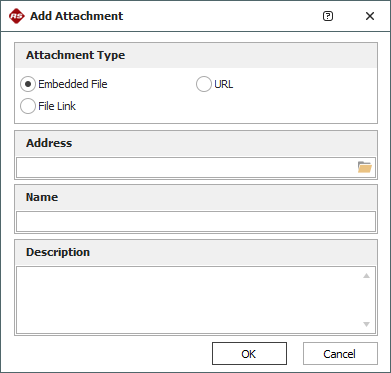The image size is (391, 373).
Task: Click the Description box down arrow
Action: [x=366, y=324]
